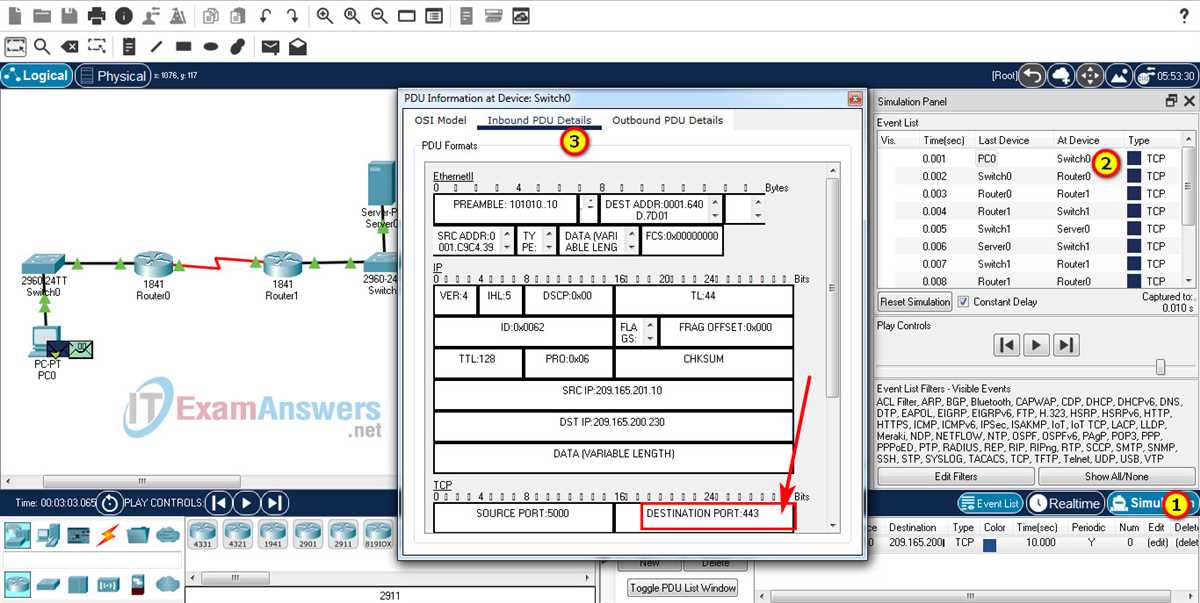1200x603 pixels.
Task: Switch to Logical workspace view
Action: tap(36, 76)
